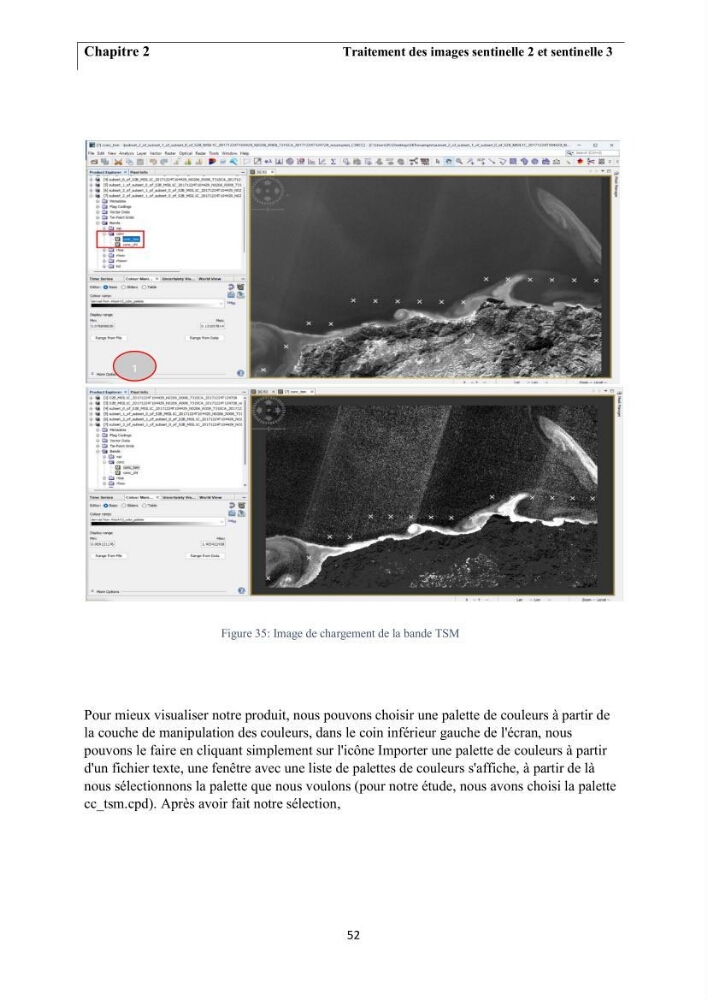Select Product Explorer tab in top screenshot

(105, 172)
